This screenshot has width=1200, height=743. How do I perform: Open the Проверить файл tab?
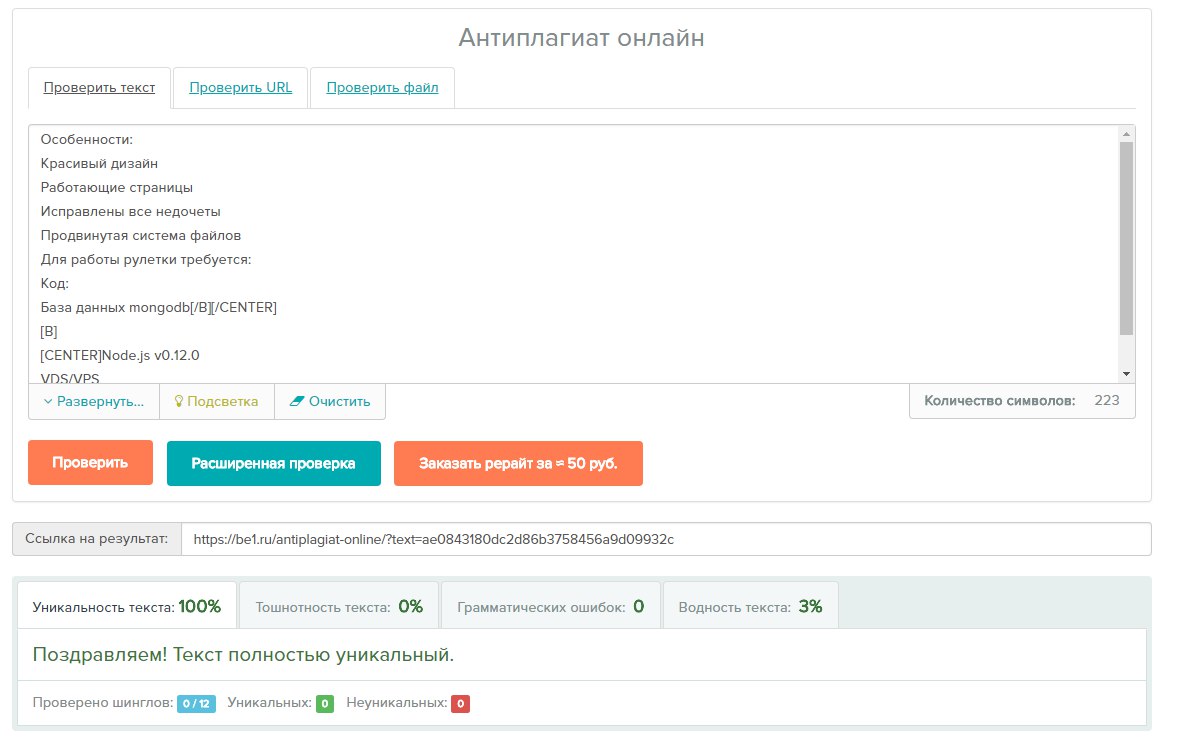pyautogui.click(x=382, y=88)
